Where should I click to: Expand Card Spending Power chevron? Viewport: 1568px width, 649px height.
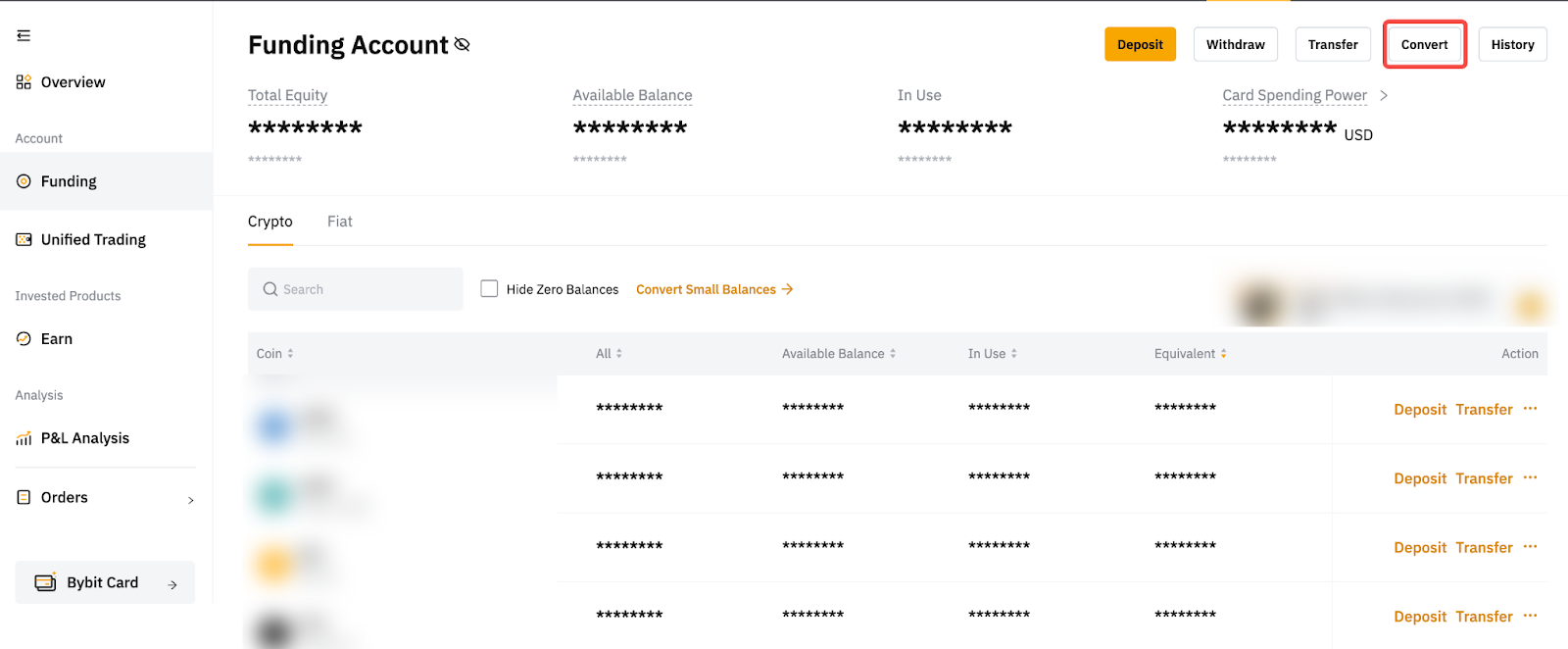(x=1384, y=95)
